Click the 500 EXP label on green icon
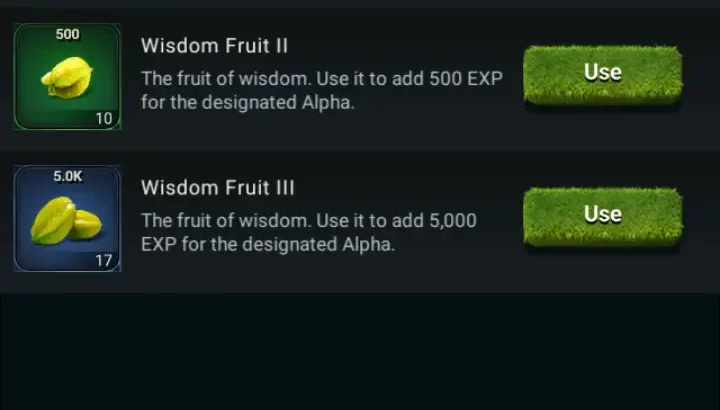The width and height of the screenshot is (720, 410). 67,34
